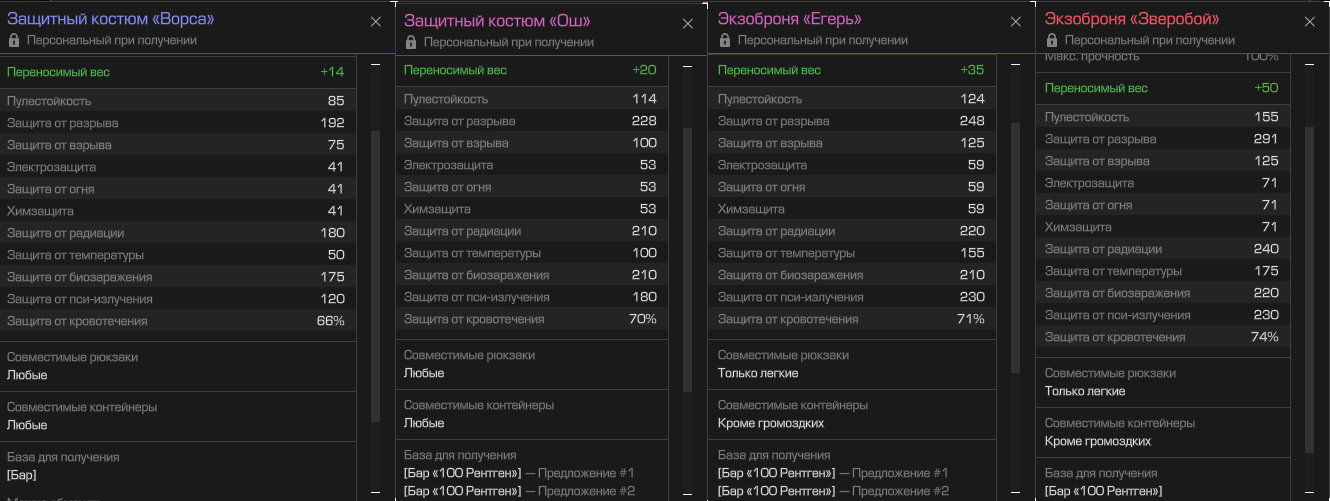Screen dimensions: 1330x501
Task: Click Только легкие backpacks text in «Егерь»
Action: [758, 373]
